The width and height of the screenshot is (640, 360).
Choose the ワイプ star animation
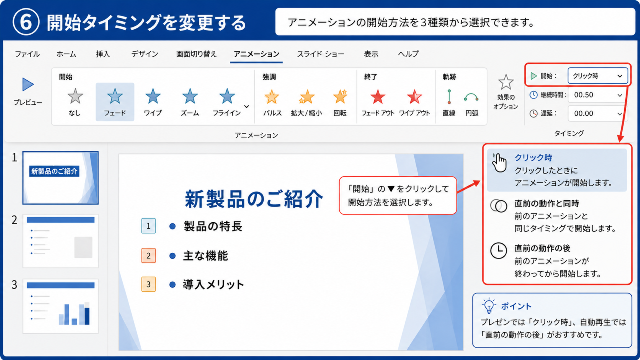coord(153,97)
